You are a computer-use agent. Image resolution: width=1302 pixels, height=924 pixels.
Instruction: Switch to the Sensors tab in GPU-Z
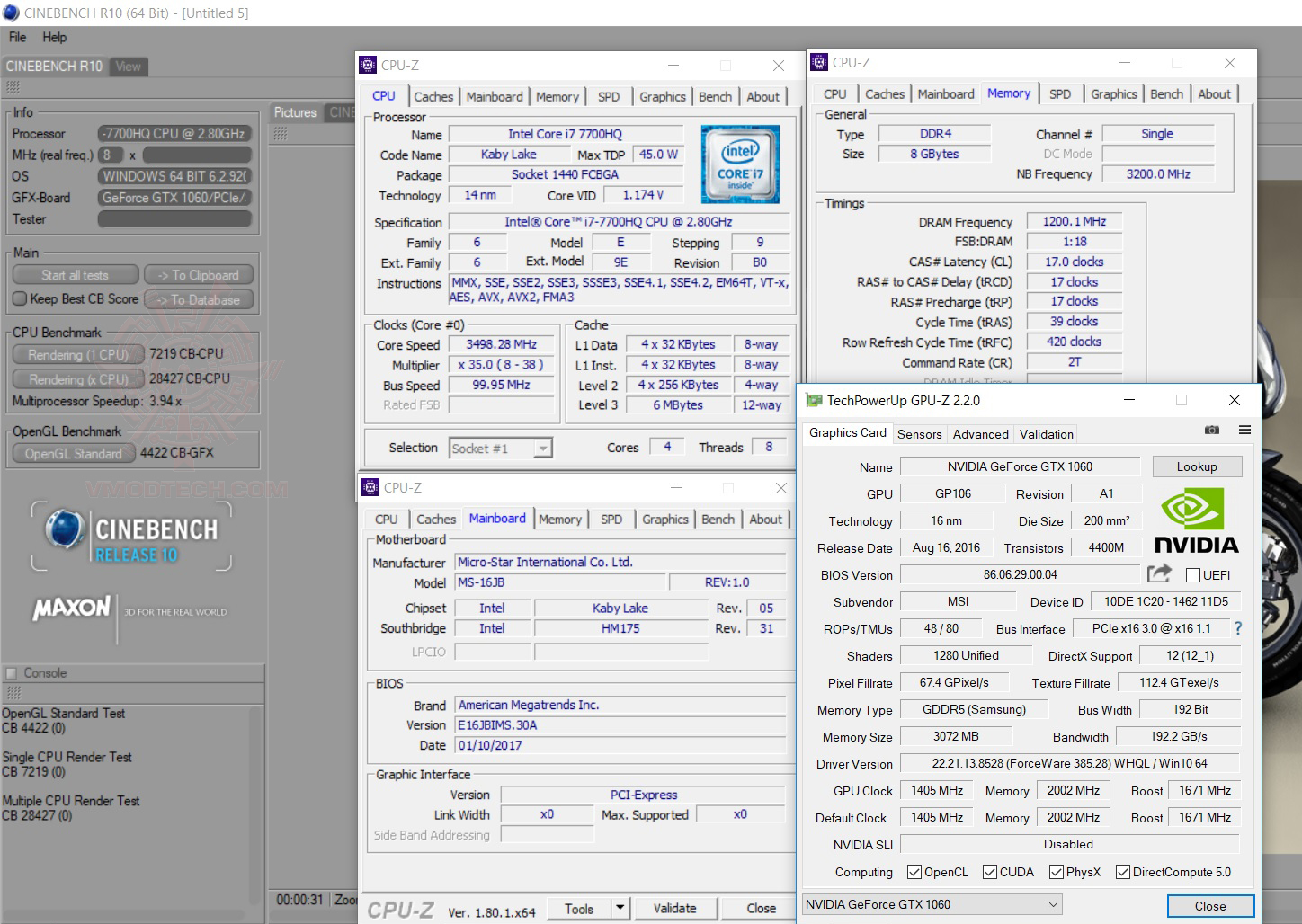(x=919, y=434)
